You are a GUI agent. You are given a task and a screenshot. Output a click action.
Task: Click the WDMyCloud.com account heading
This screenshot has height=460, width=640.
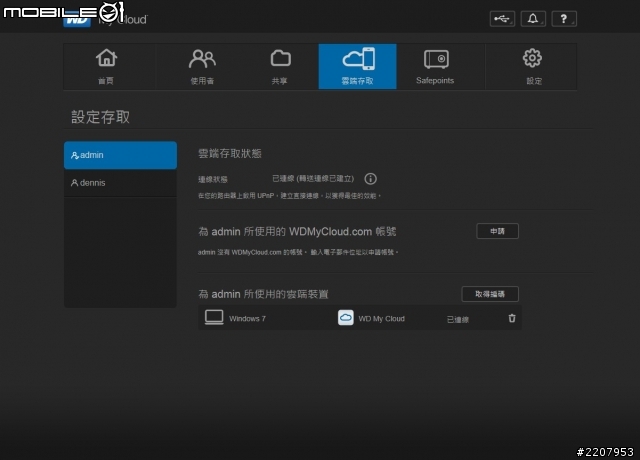(x=297, y=232)
